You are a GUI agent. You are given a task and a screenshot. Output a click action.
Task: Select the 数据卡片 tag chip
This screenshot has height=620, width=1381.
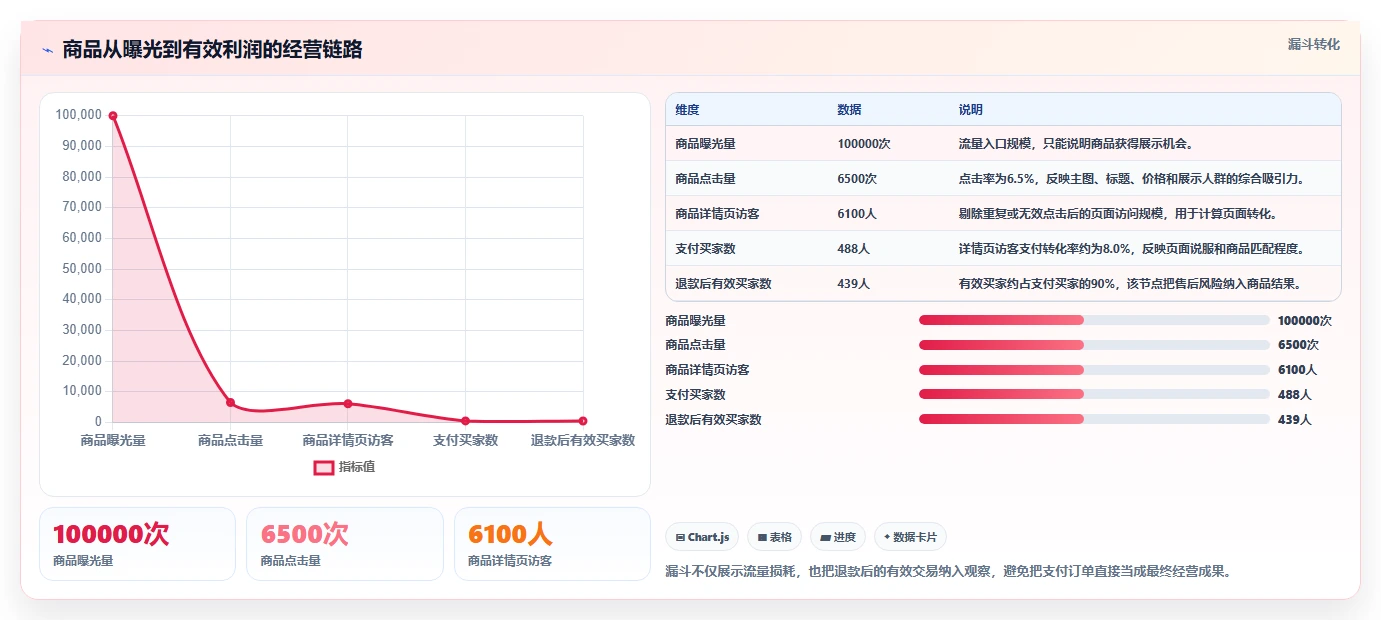(x=910, y=537)
